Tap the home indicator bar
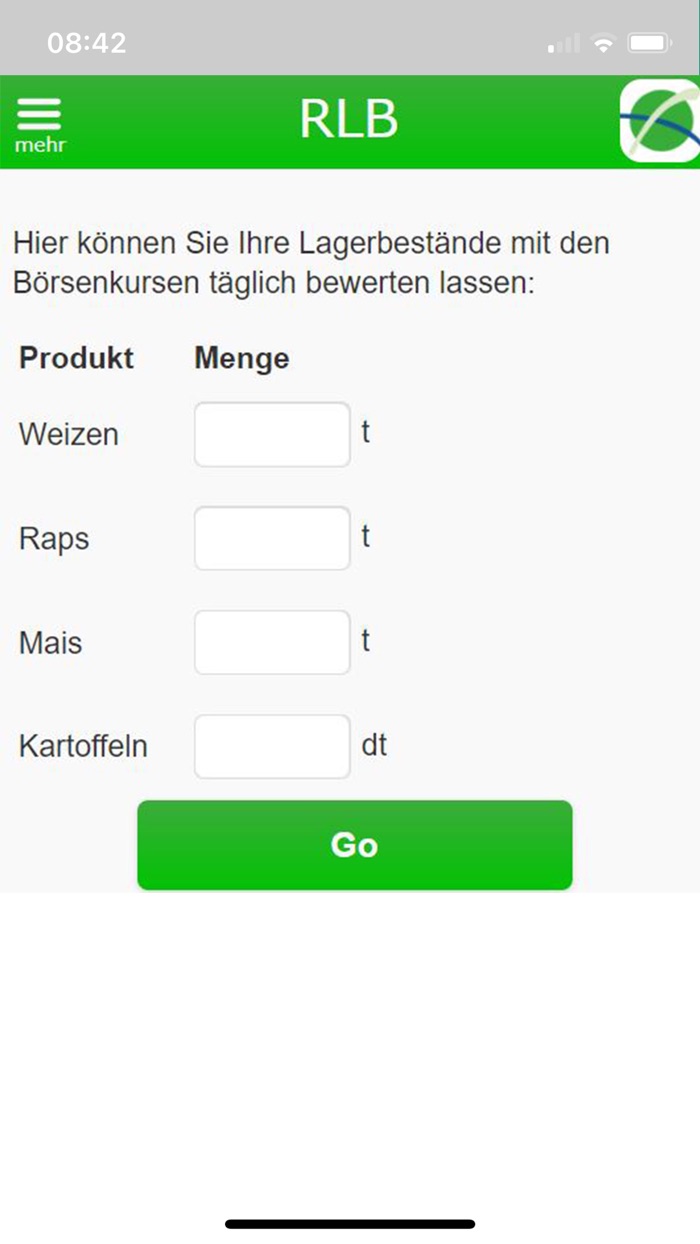The height and width of the screenshot is (1244, 700). pyautogui.click(x=350, y=1223)
